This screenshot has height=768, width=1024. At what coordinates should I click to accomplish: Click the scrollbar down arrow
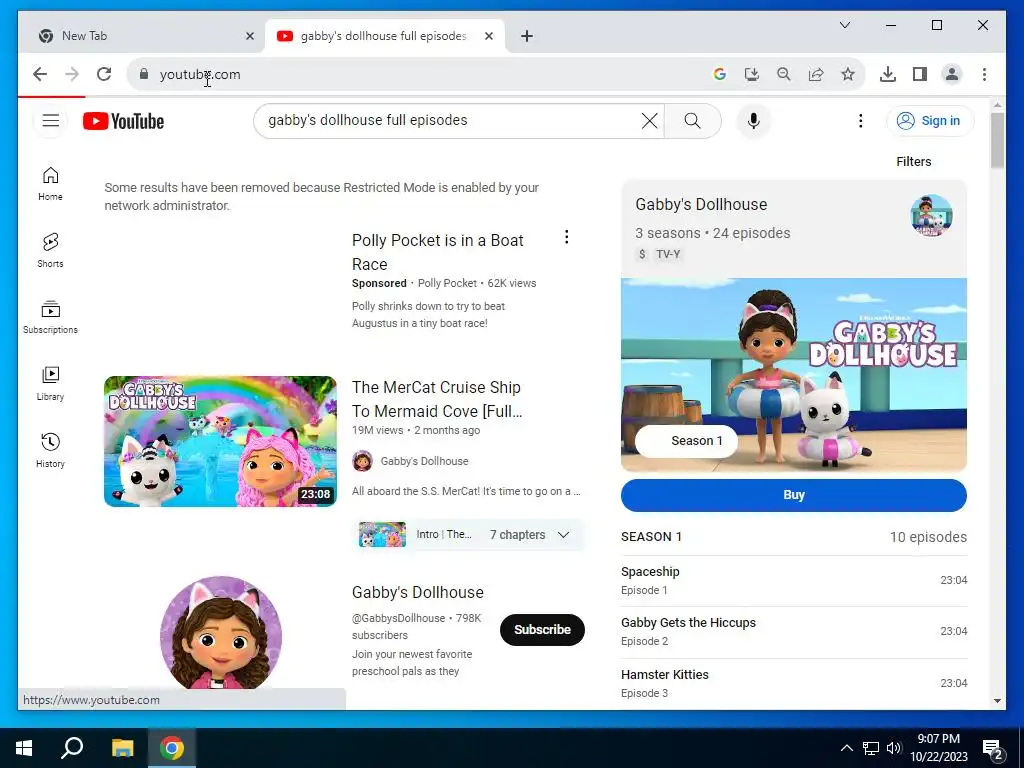(x=997, y=701)
